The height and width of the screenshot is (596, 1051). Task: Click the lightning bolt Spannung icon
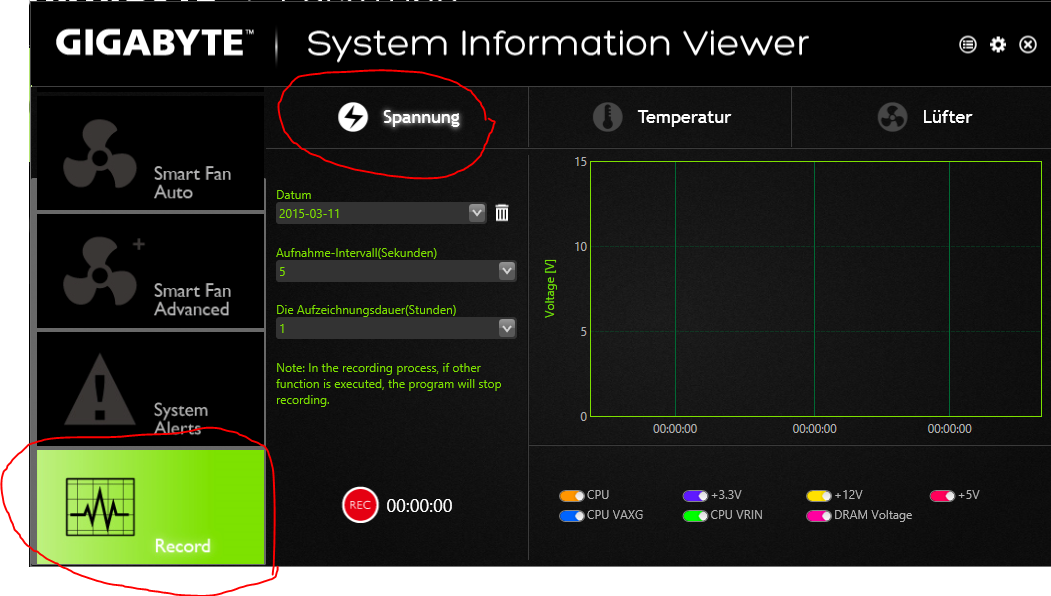pyautogui.click(x=353, y=117)
